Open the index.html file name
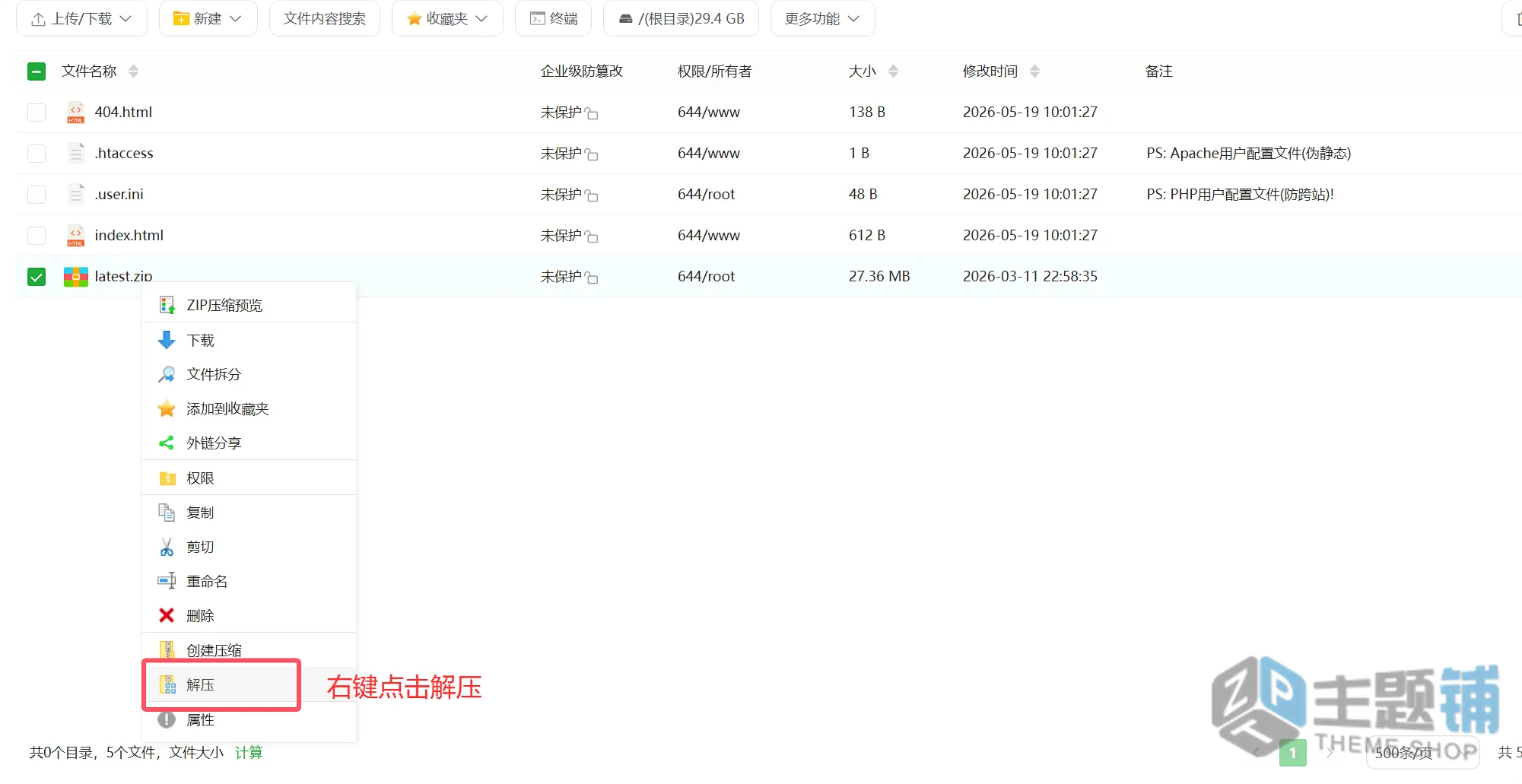Image resolution: width=1522 pixels, height=784 pixels. 129,235
